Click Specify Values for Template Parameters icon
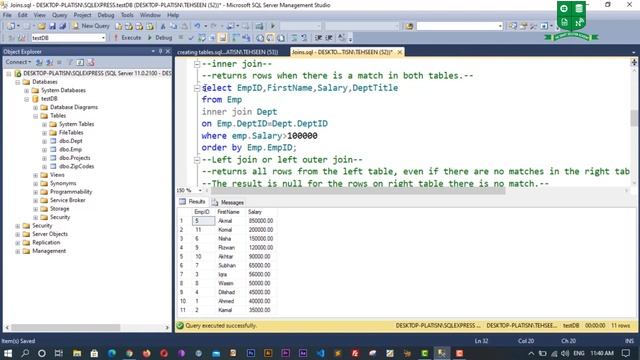 pos(341,38)
